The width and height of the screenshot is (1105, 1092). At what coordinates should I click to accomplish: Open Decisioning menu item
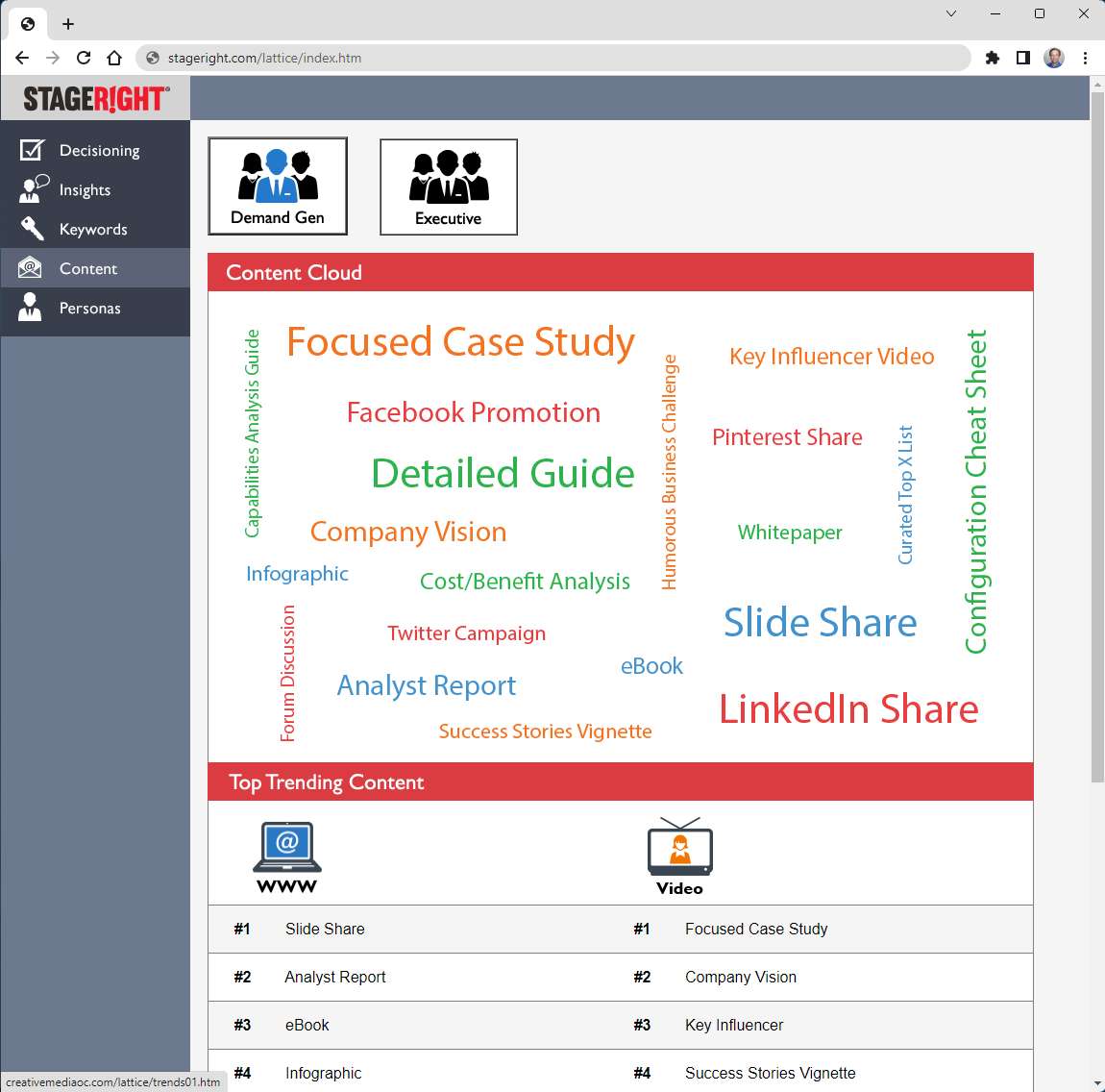click(x=95, y=150)
